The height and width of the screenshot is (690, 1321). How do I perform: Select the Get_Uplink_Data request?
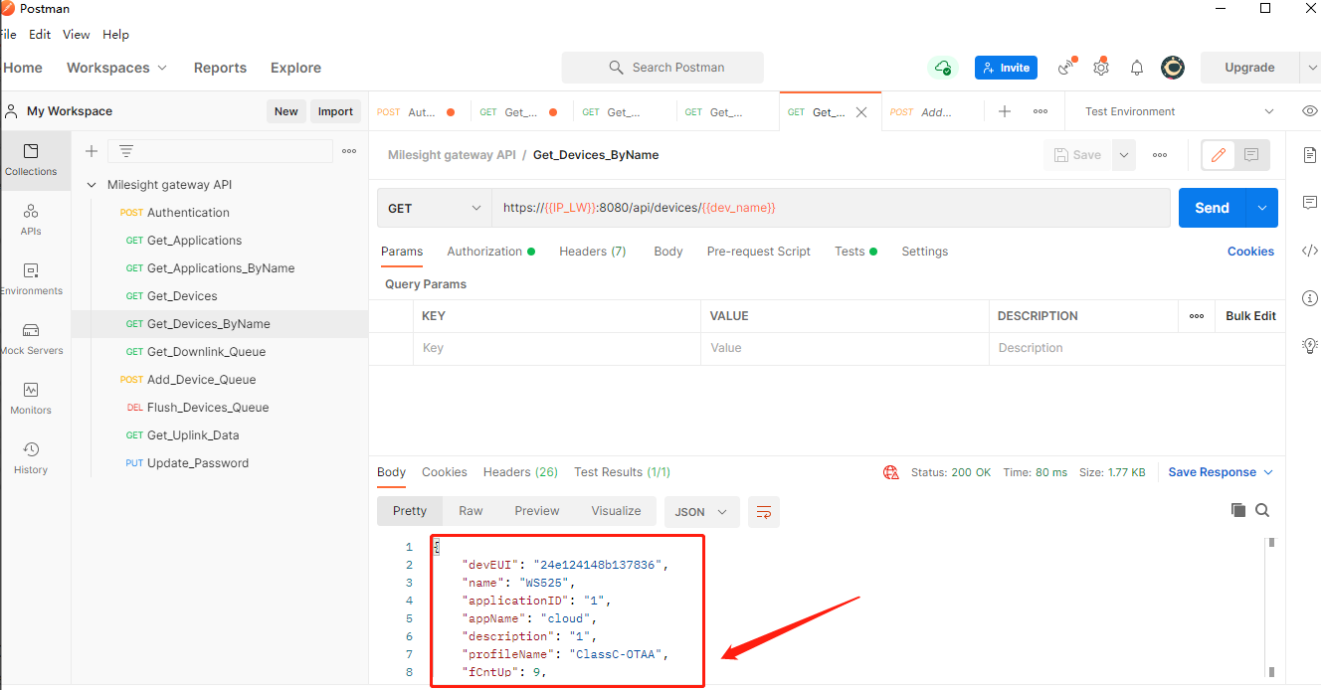point(193,436)
